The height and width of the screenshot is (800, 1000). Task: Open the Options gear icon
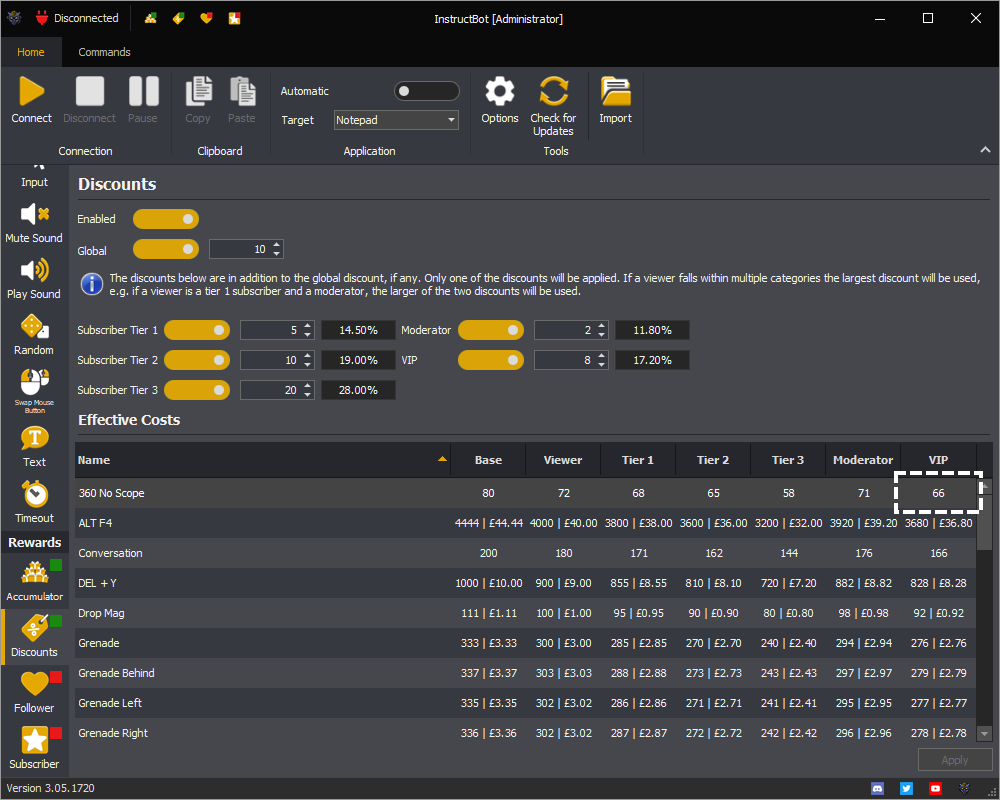coord(500,91)
